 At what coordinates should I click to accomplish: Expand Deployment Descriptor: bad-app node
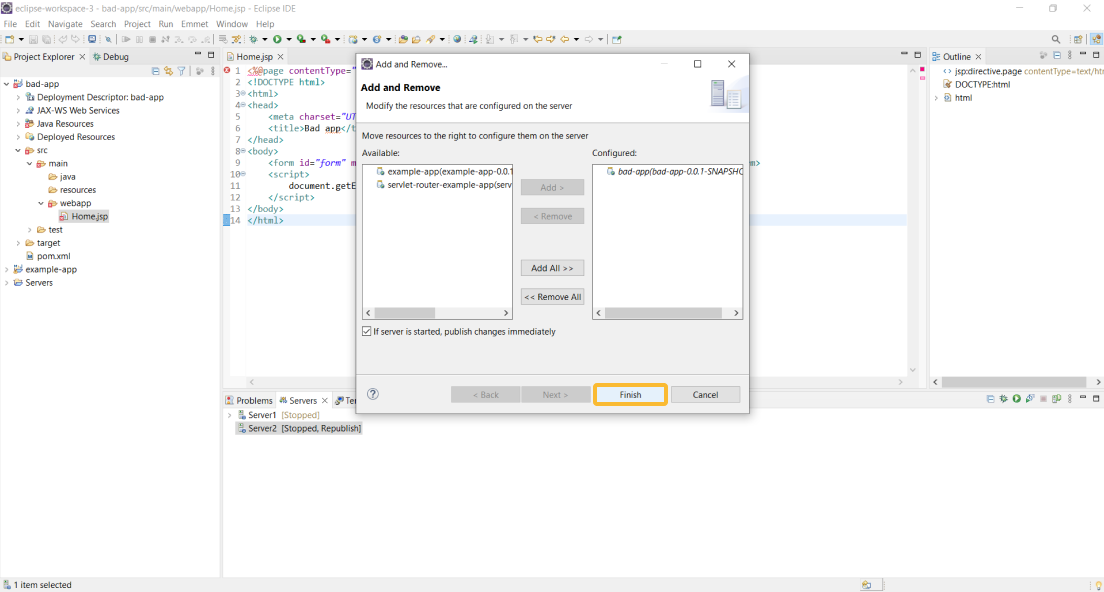(18, 97)
